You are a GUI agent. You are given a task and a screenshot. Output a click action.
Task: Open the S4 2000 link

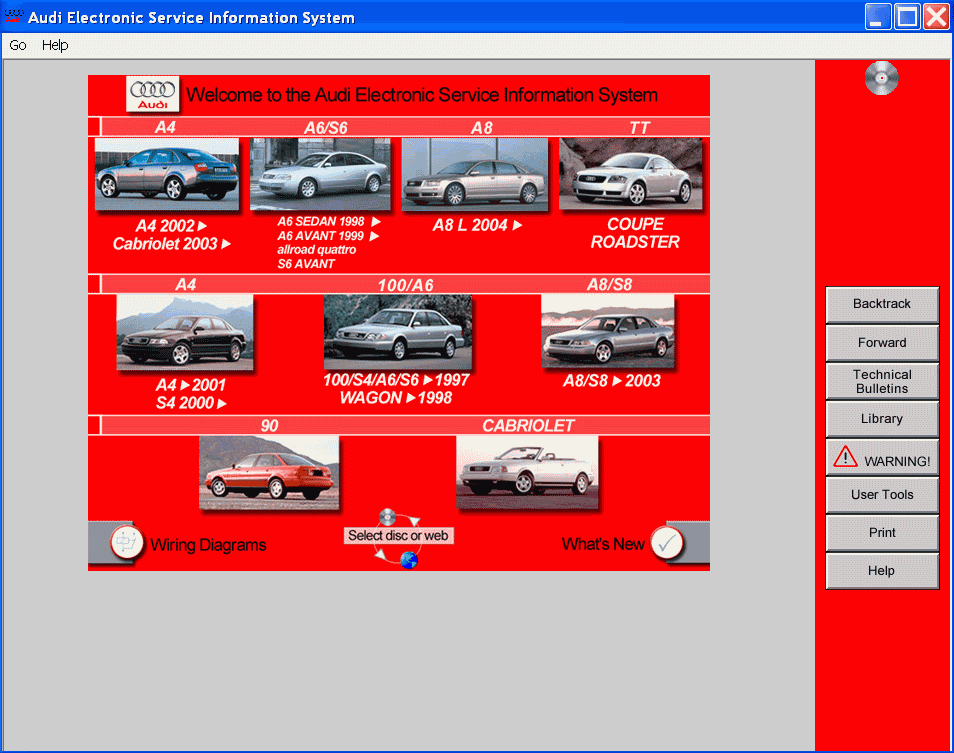pyautogui.click(x=191, y=403)
